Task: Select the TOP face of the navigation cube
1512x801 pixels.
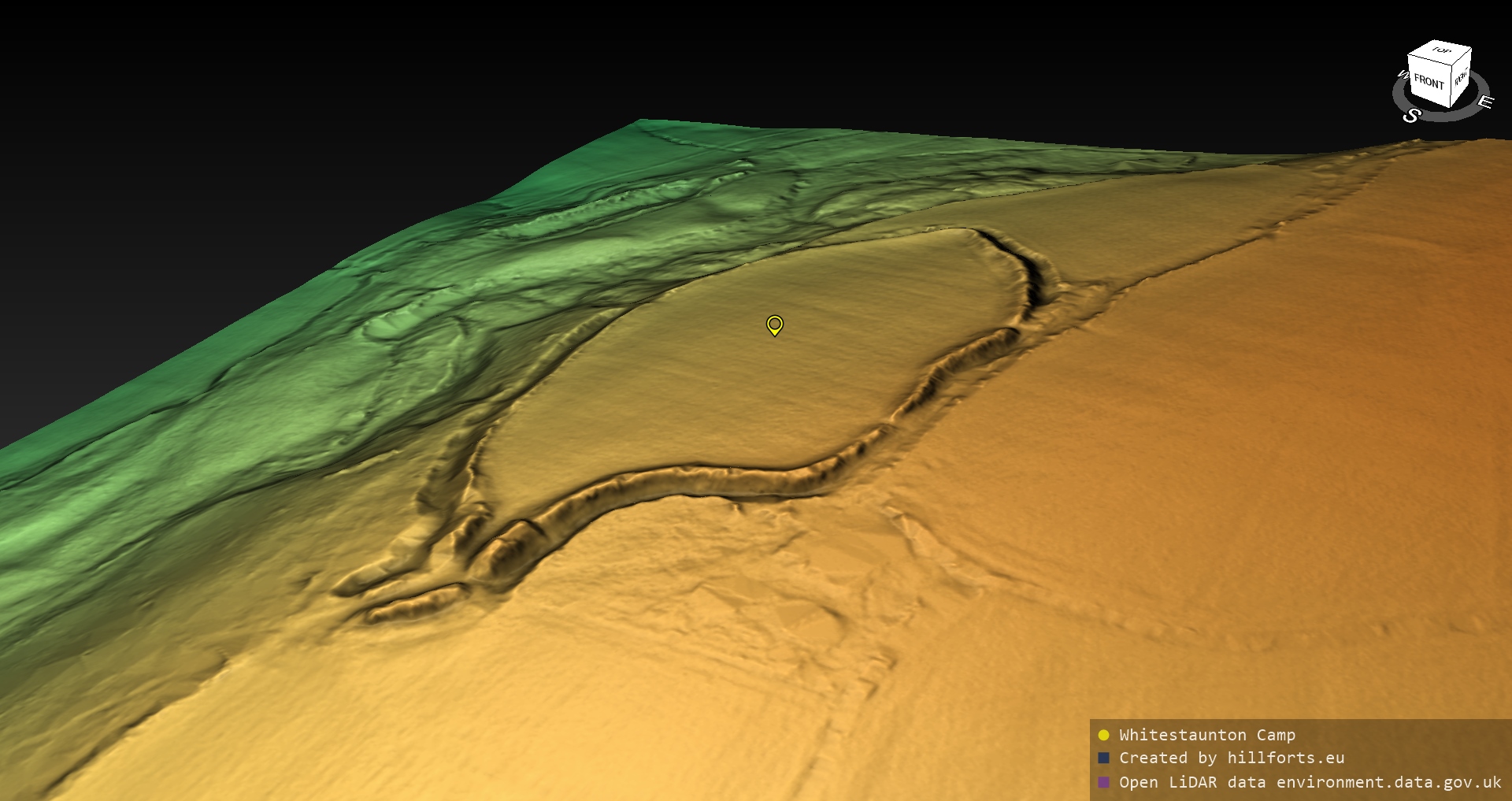Action: 1441,51
